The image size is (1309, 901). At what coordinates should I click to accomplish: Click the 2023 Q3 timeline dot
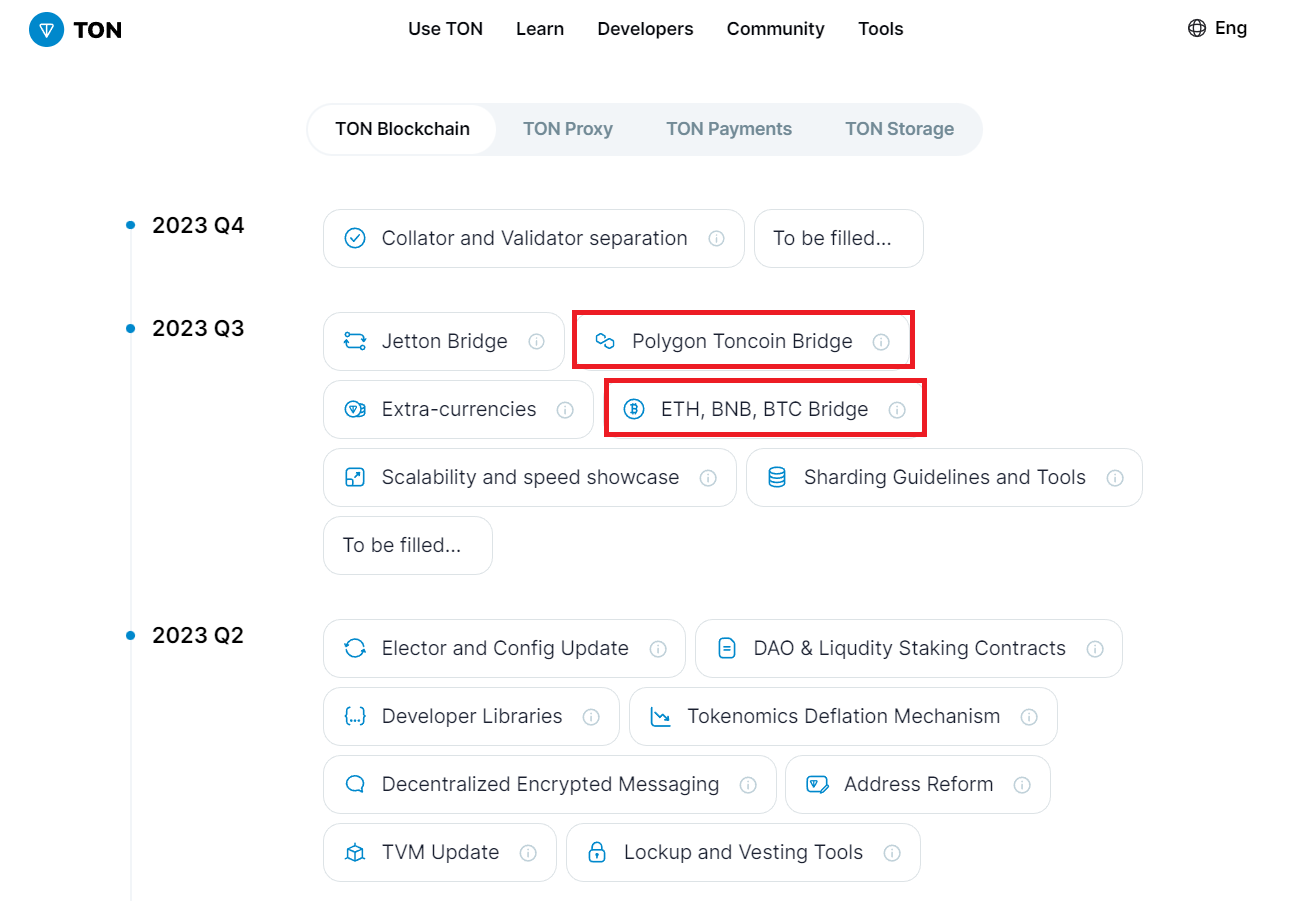point(130,328)
